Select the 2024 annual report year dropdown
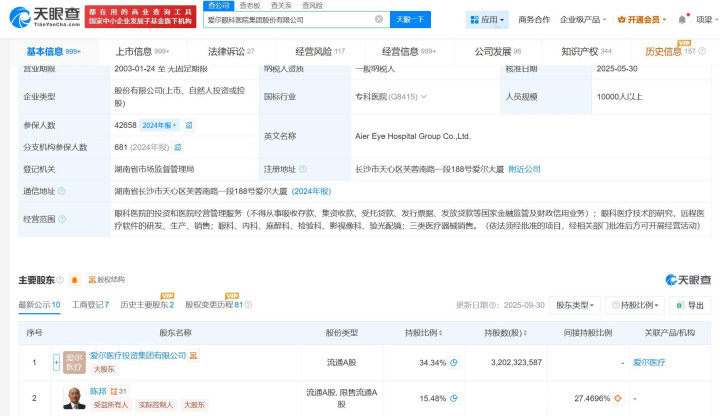Viewport: 720px width, 416px height. (160, 125)
